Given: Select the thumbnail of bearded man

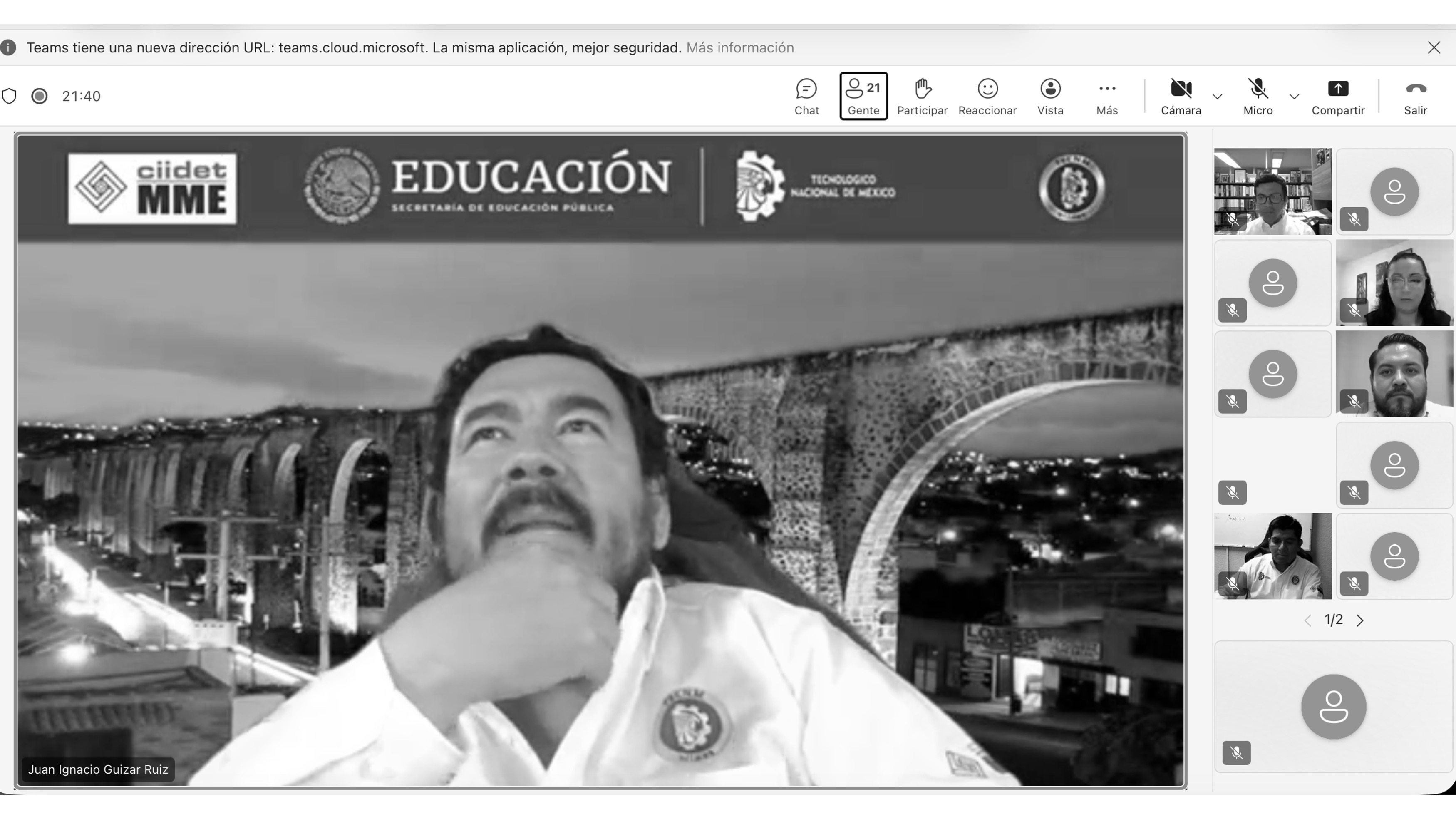Looking at the screenshot, I should click(1394, 374).
